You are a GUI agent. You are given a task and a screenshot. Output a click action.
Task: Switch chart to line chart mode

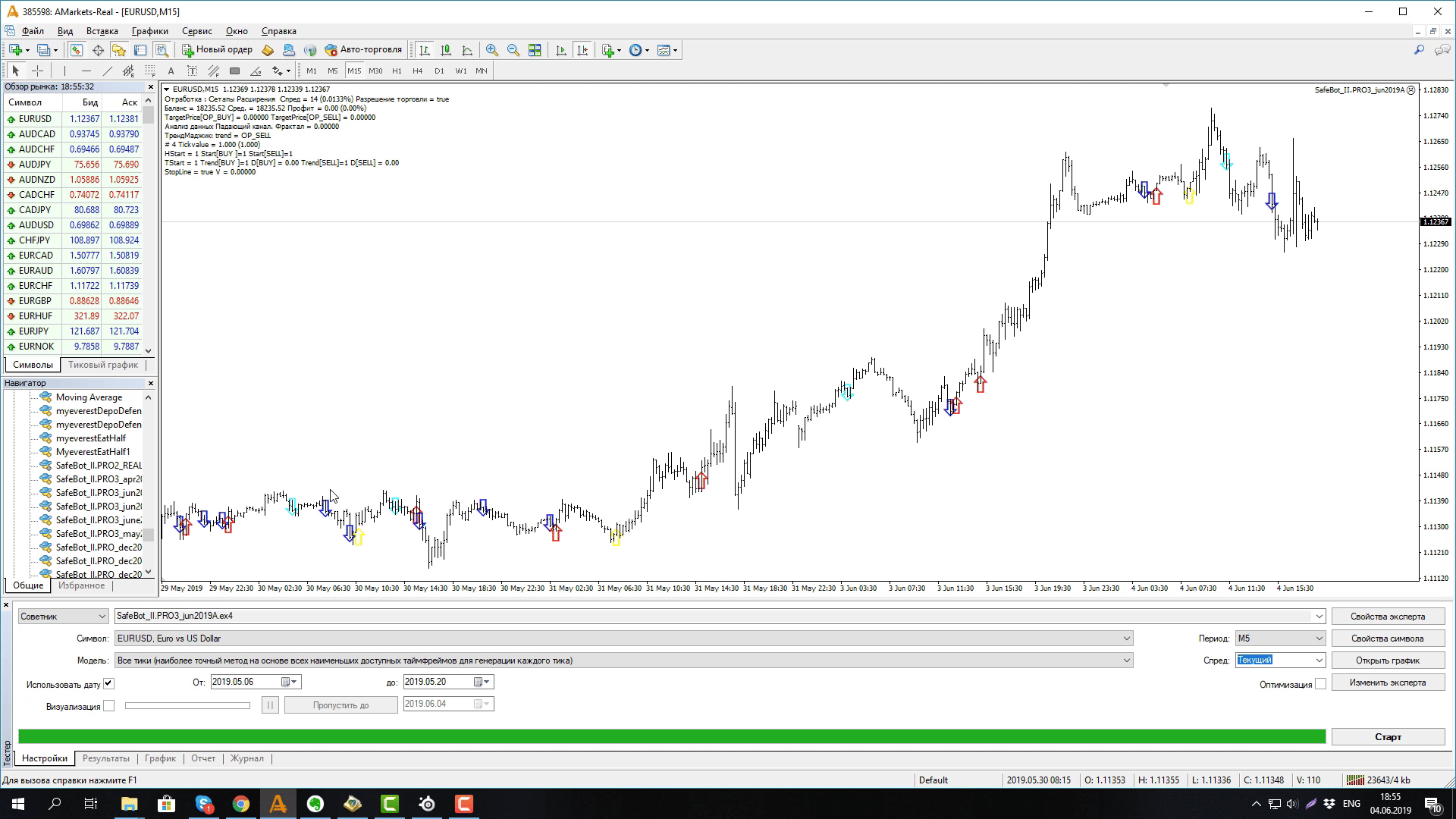(467, 50)
